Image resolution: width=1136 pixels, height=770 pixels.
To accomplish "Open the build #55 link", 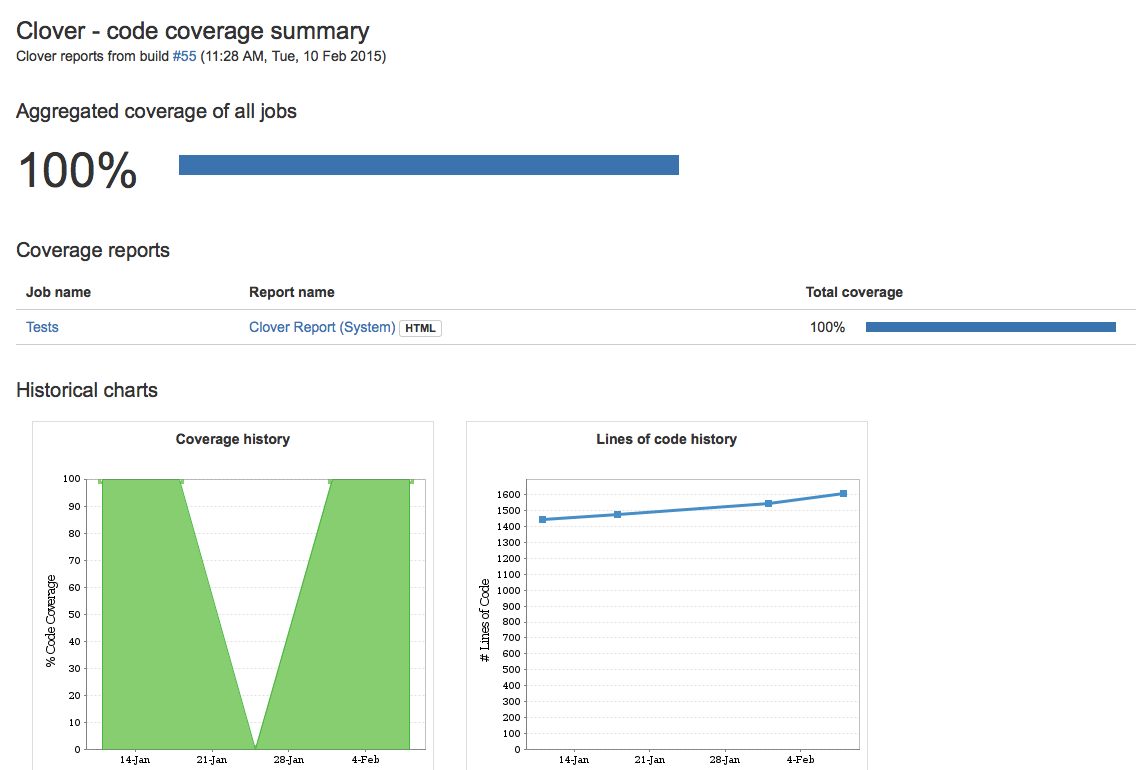I will pos(184,56).
